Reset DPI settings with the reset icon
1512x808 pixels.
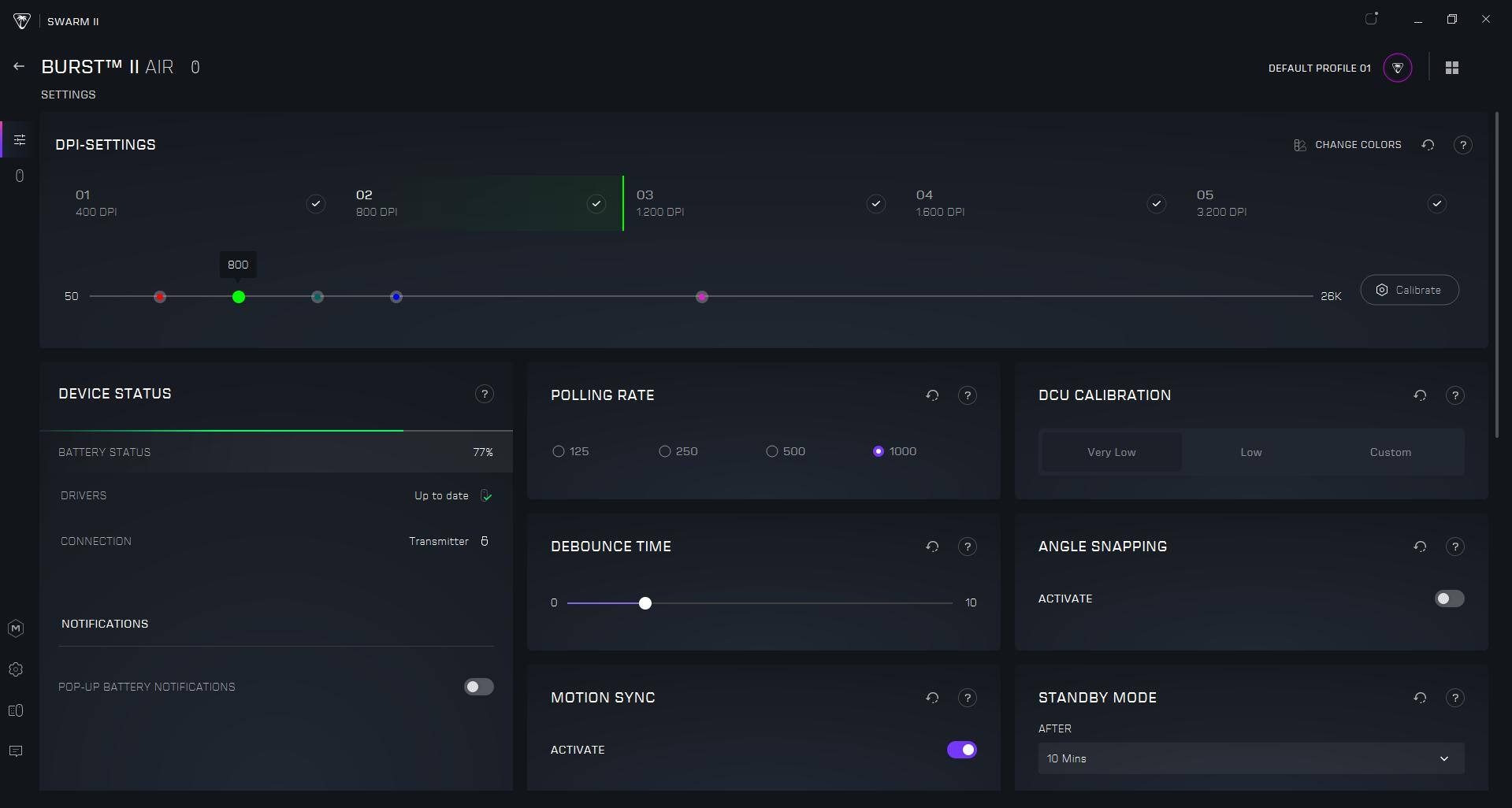coord(1427,145)
